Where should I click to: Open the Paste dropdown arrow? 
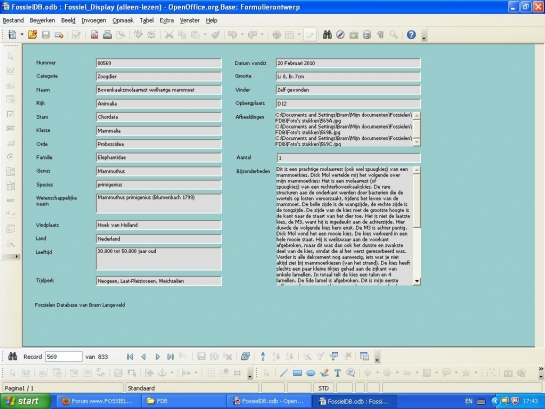[205, 34]
